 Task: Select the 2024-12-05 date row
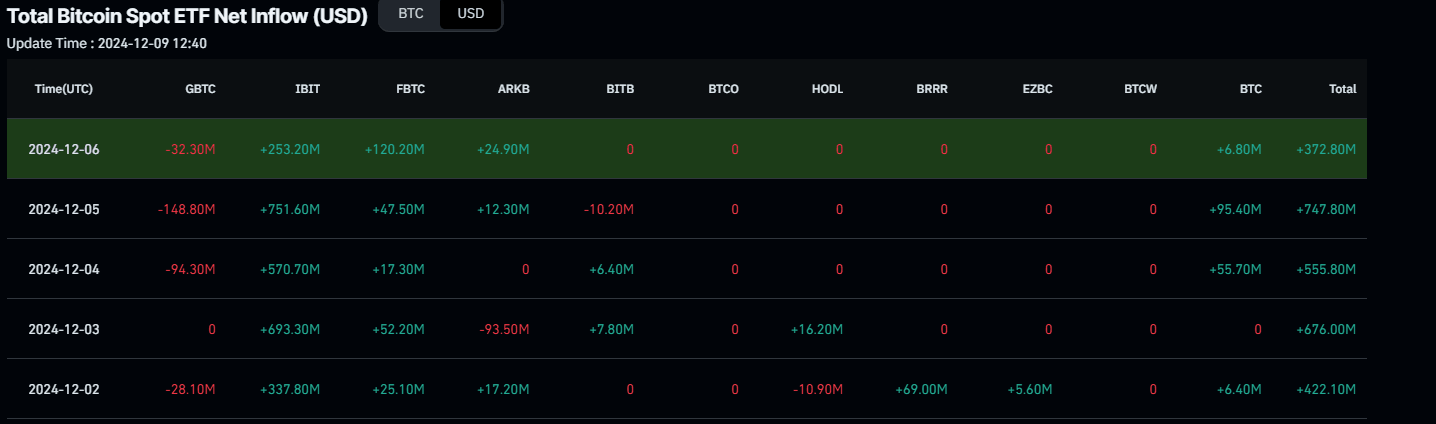coord(64,209)
